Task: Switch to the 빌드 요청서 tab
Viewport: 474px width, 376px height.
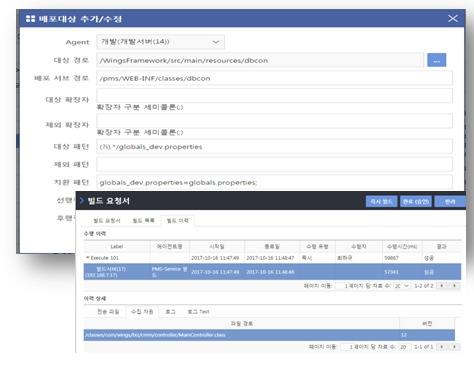Action: [106, 221]
